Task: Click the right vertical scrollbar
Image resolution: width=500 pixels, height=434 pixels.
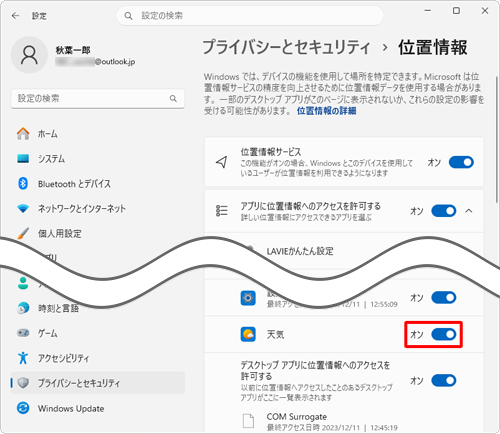Action: point(497,140)
